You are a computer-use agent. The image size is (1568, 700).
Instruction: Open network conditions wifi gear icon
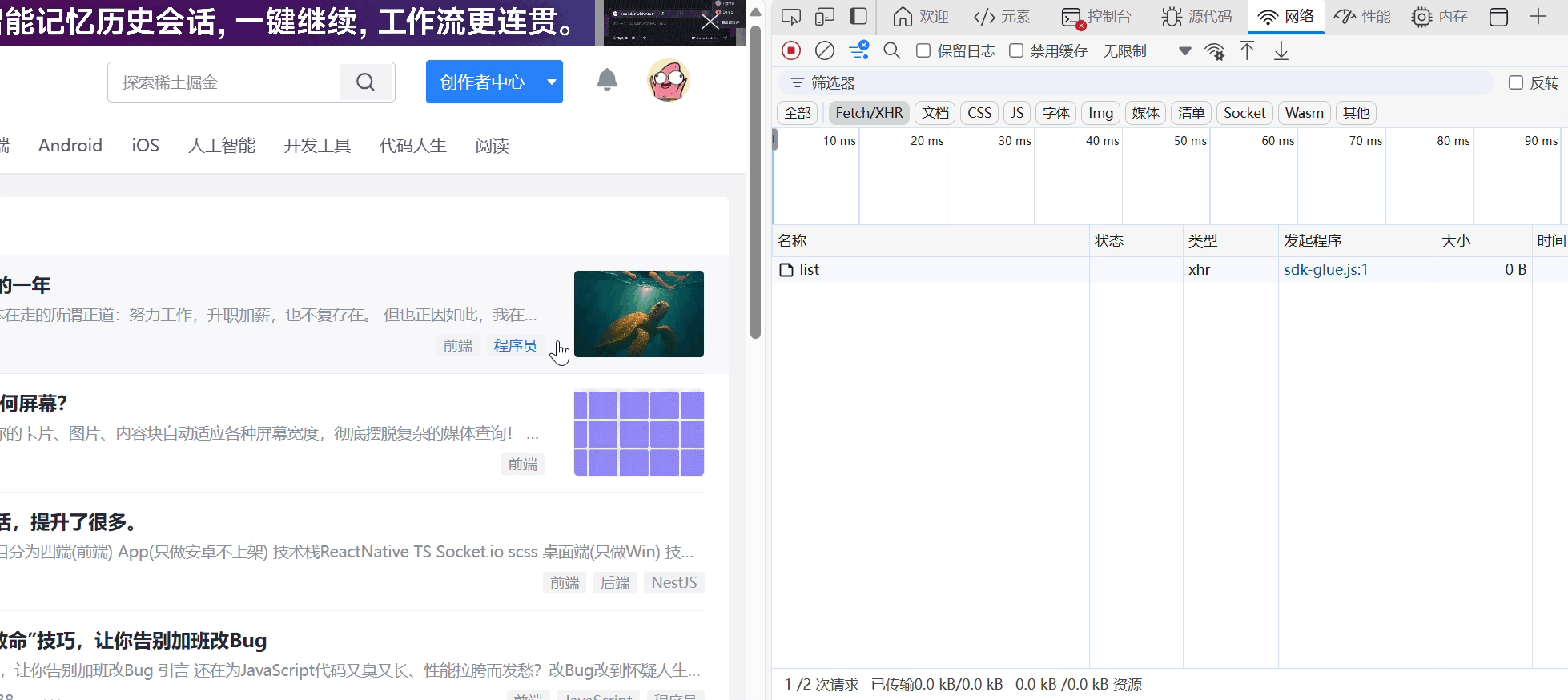coord(1215,51)
